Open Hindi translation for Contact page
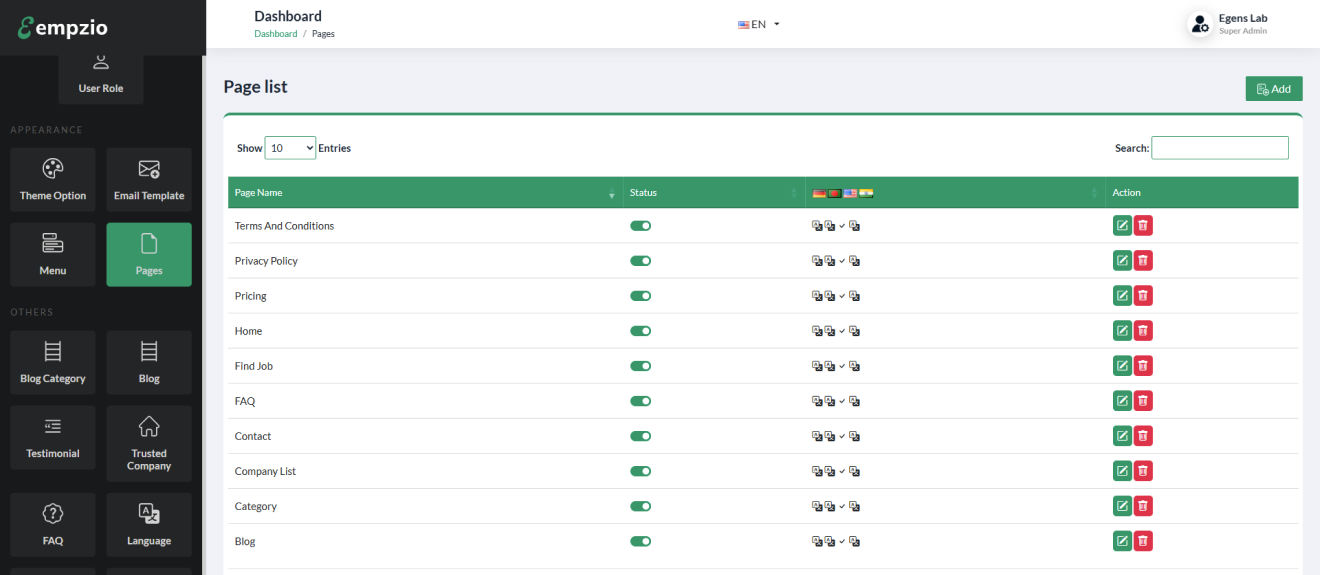Image resolution: width=1320 pixels, height=575 pixels. click(855, 436)
